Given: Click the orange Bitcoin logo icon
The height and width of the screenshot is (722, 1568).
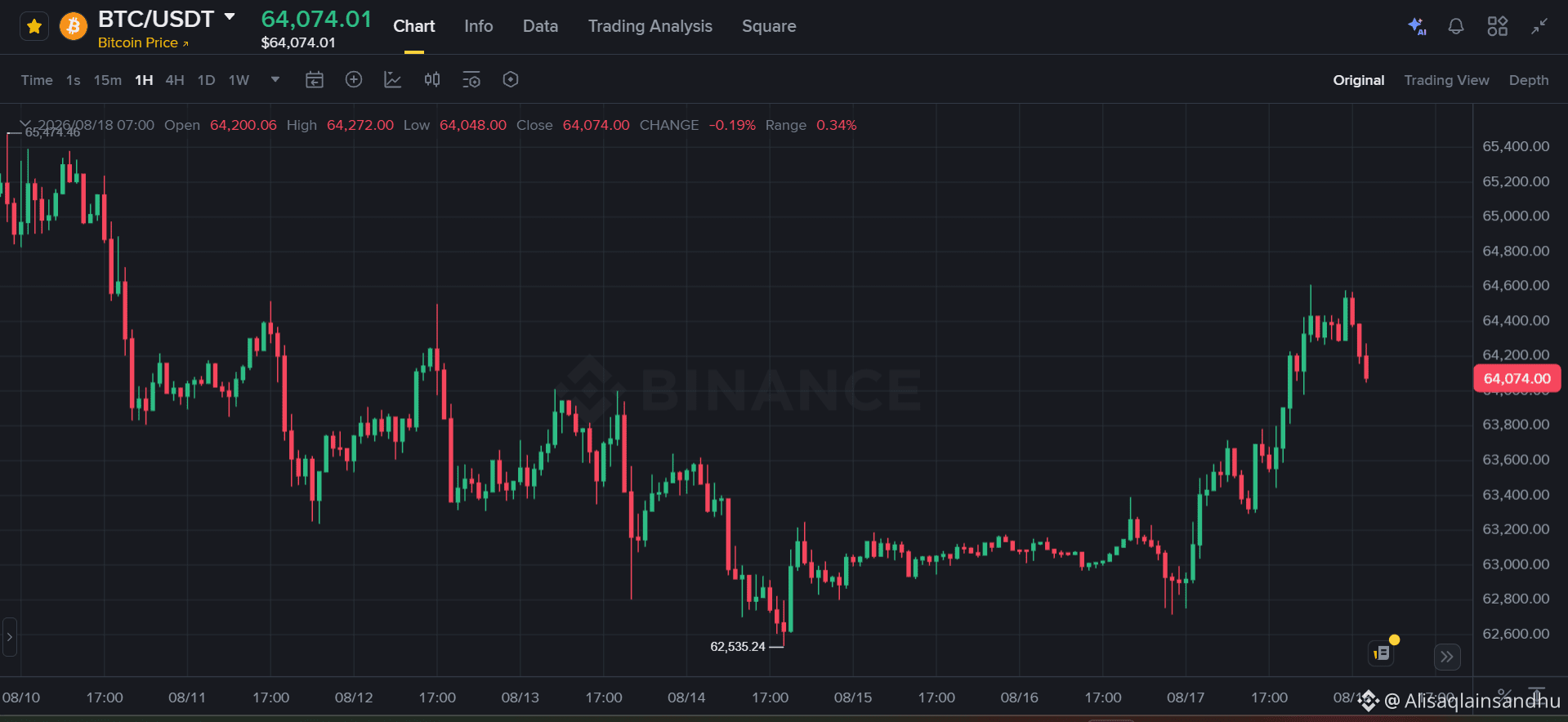Looking at the screenshot, I should point(74,26).
